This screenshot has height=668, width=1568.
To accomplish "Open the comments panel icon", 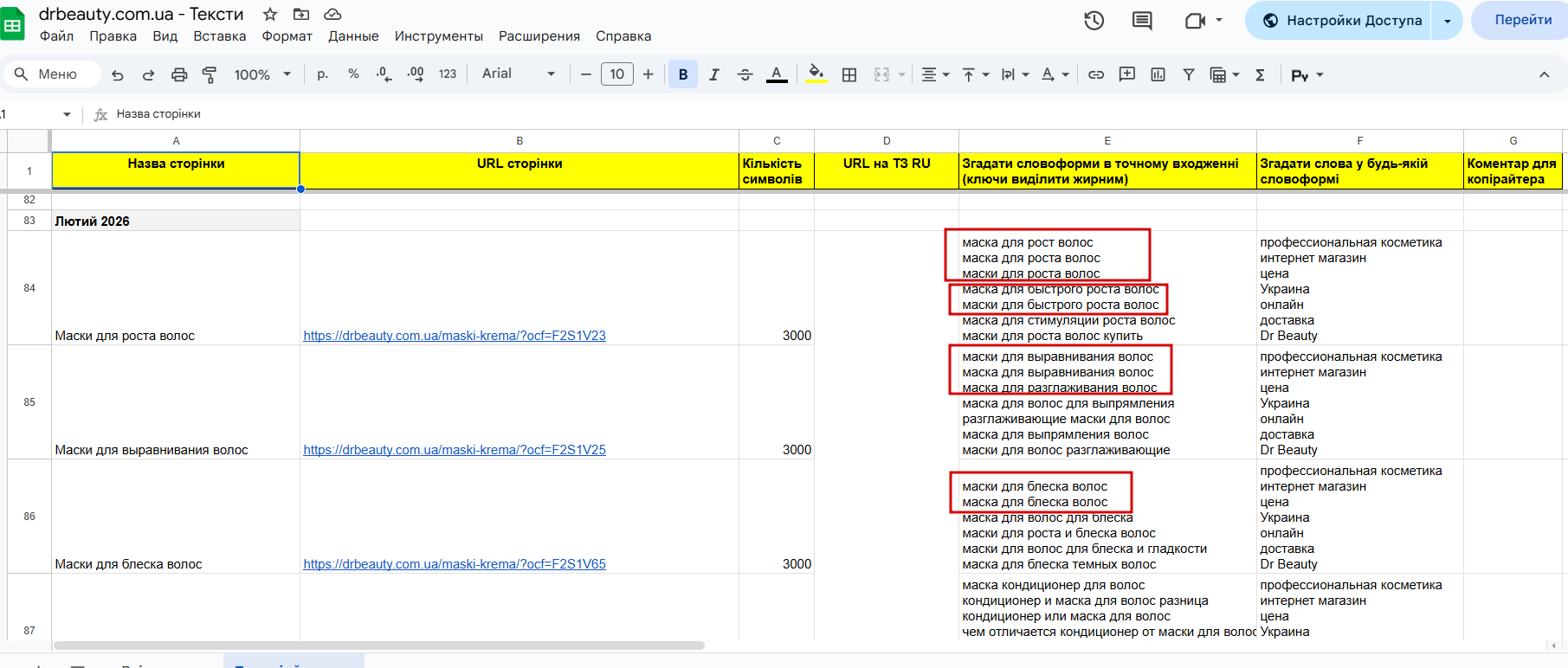I will 1142,21.
